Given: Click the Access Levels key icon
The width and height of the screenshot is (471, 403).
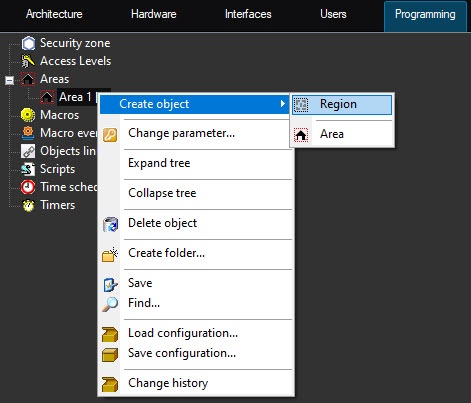Looking at the screenshot, I should coord(28,61).
